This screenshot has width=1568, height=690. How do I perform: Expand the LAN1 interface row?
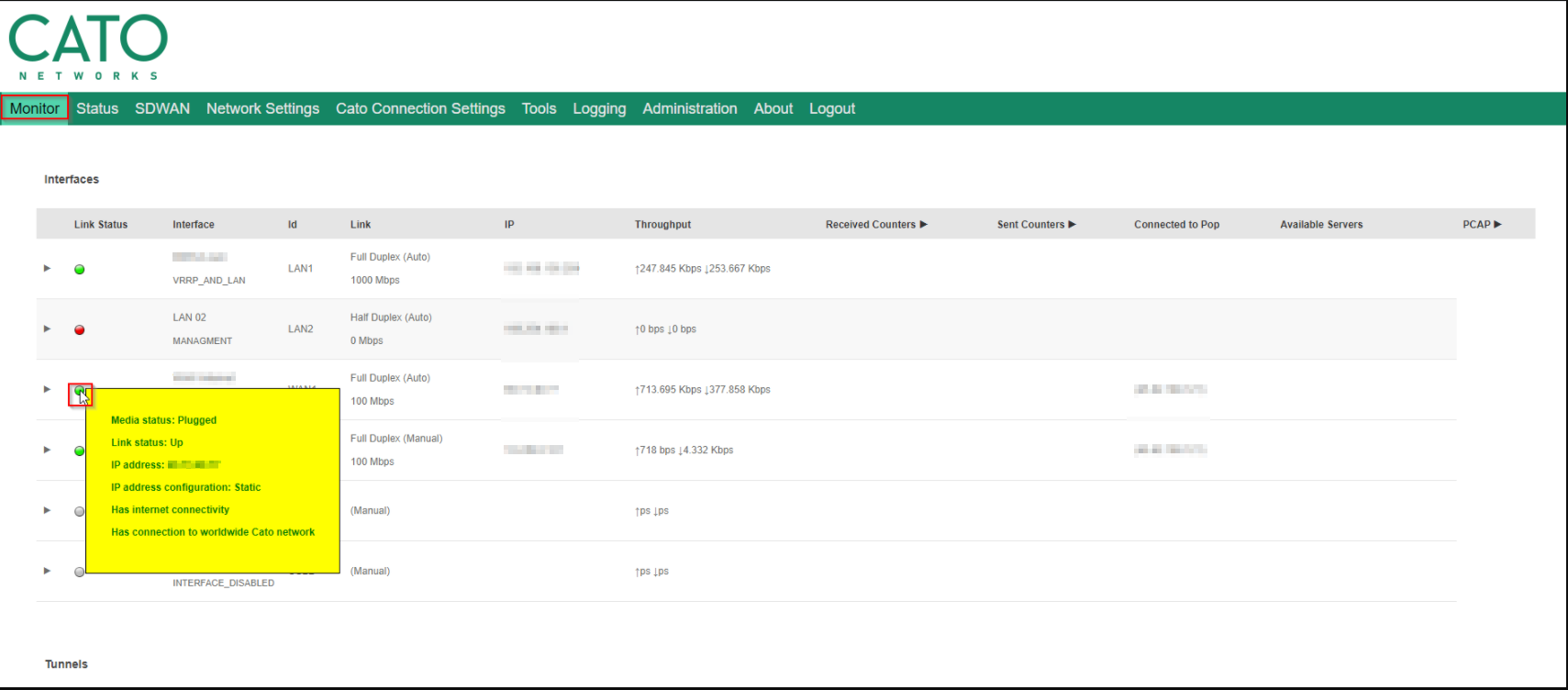coord(47,269)
